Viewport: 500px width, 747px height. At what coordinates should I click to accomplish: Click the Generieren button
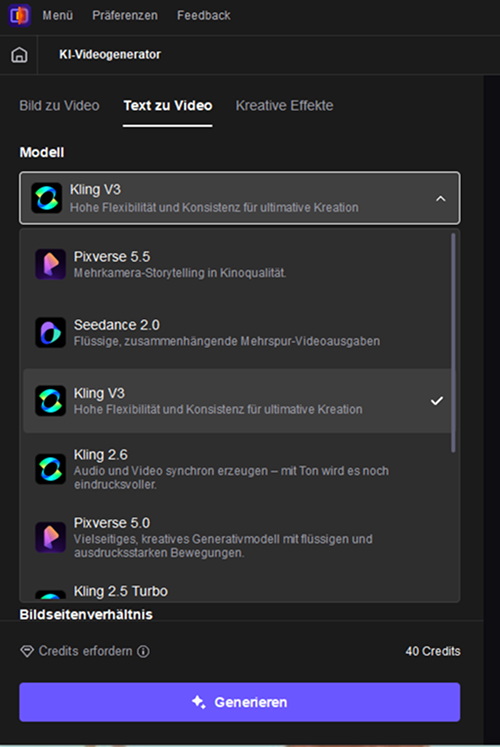click(x=240, y=702)
